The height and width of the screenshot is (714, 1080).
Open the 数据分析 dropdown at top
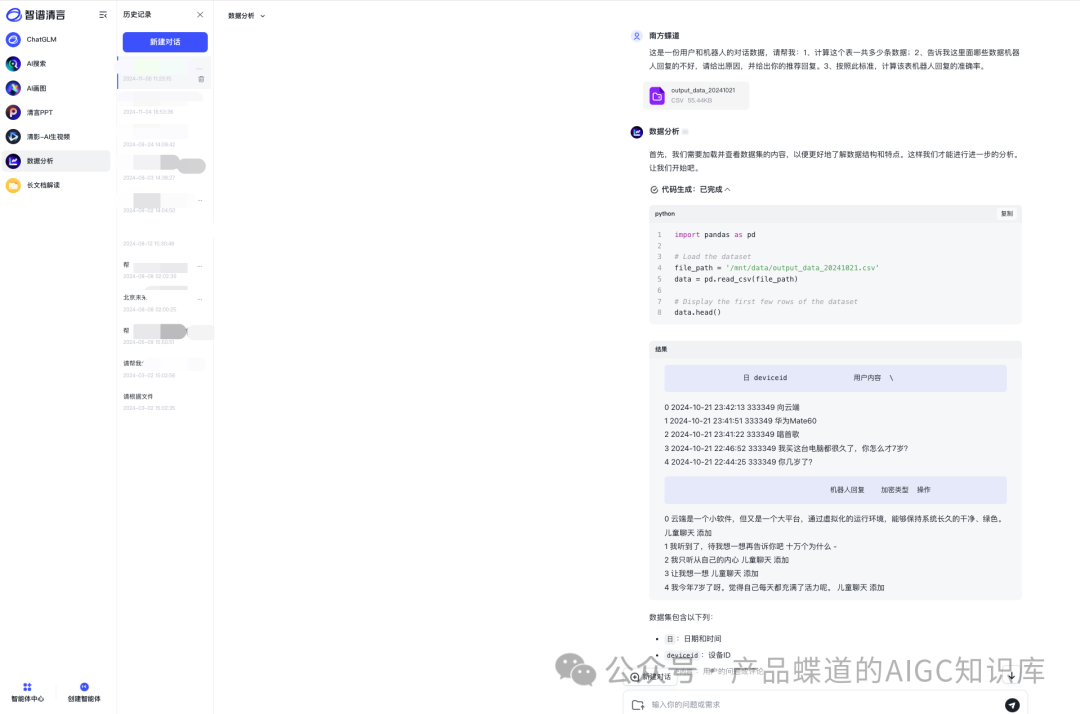point(247,16)
